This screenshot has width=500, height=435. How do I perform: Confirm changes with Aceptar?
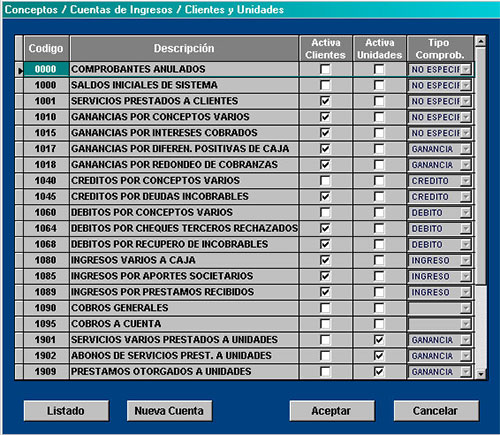tap(331, 411)
